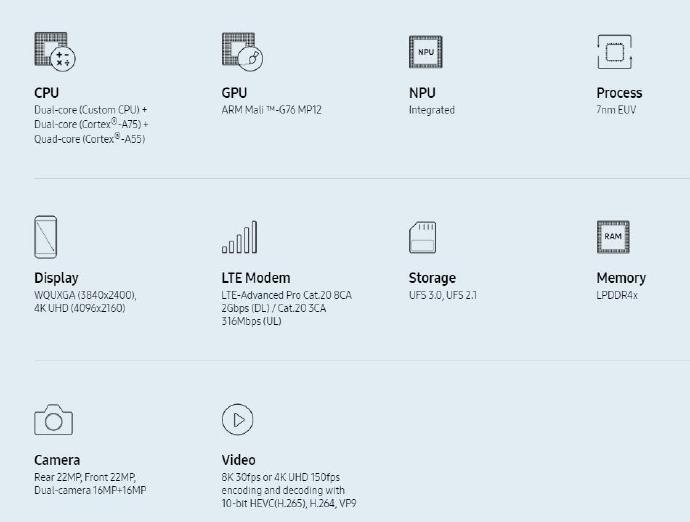Click the Process chip outline icon
This screenshot has height=522, width=690.
tap(615, 52)
